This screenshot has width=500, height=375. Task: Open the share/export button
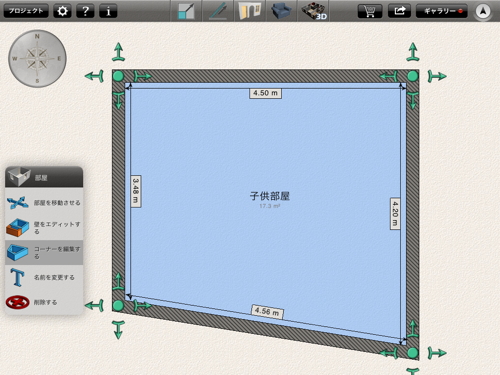(399, 11)
